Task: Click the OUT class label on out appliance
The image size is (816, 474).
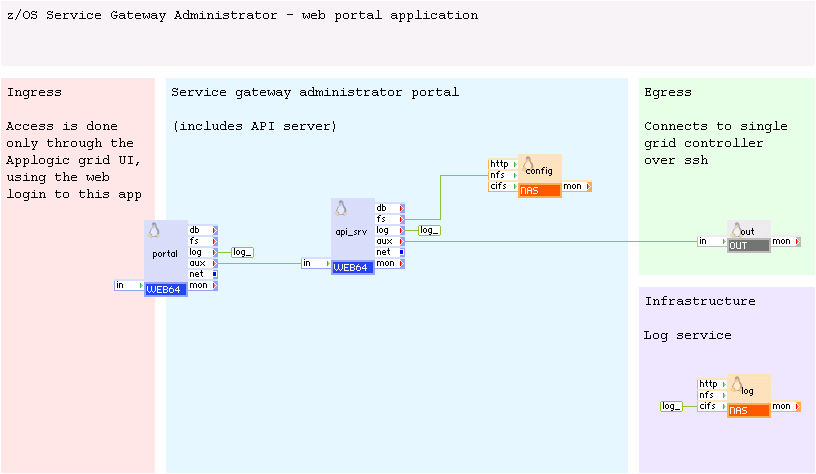Action: tap(748, 246)
